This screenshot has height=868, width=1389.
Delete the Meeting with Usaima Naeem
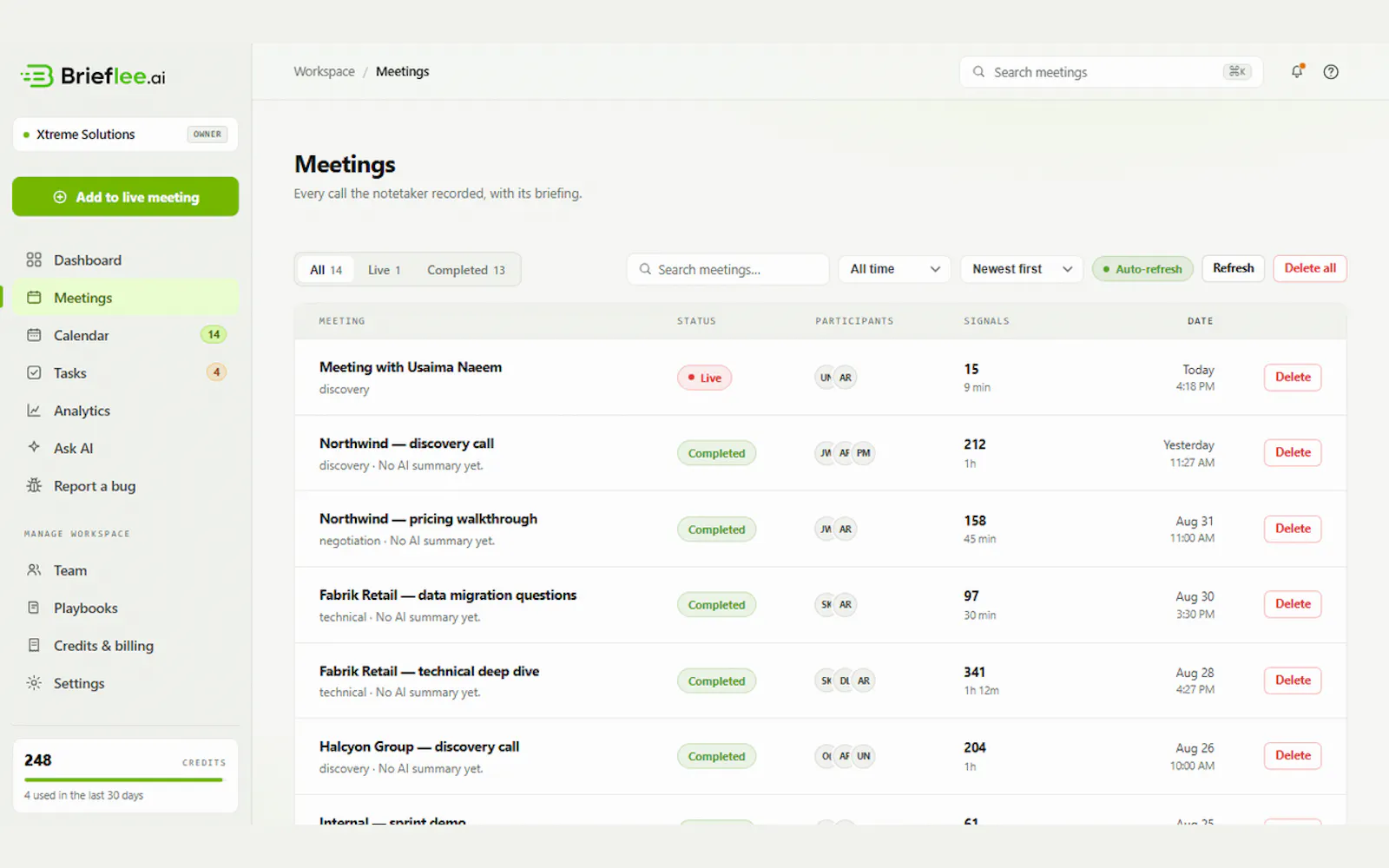tap(1293, 377)
